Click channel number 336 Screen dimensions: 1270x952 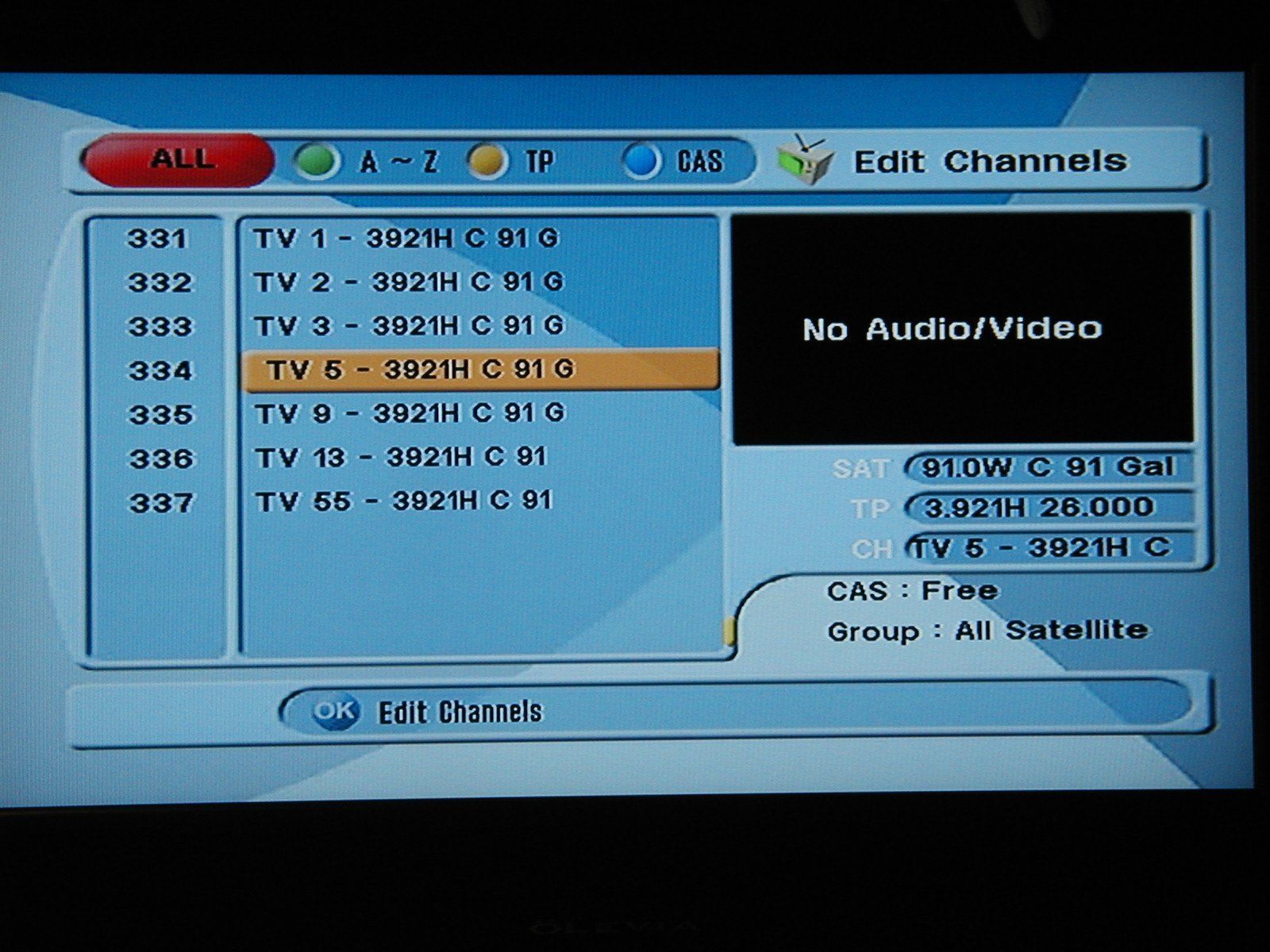point(161,459)
